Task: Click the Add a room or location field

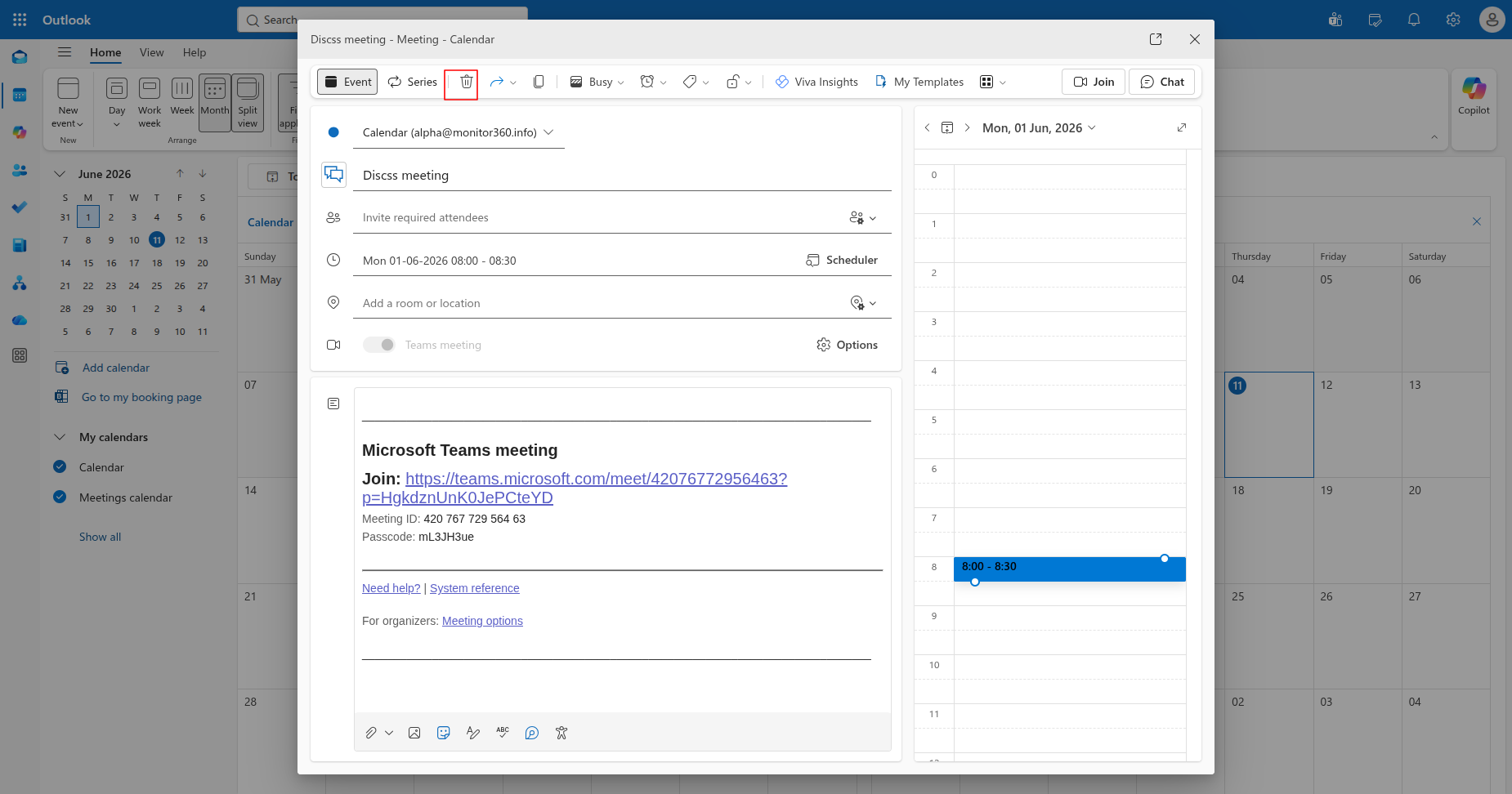Action: tap(601, 303)
